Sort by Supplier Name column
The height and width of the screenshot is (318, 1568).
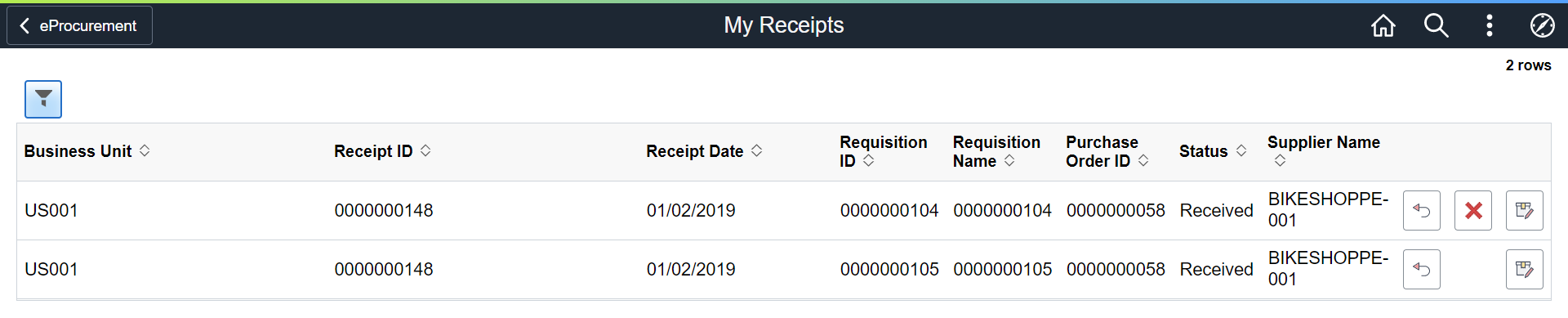pyautogui.click(x=1323, y=151)
